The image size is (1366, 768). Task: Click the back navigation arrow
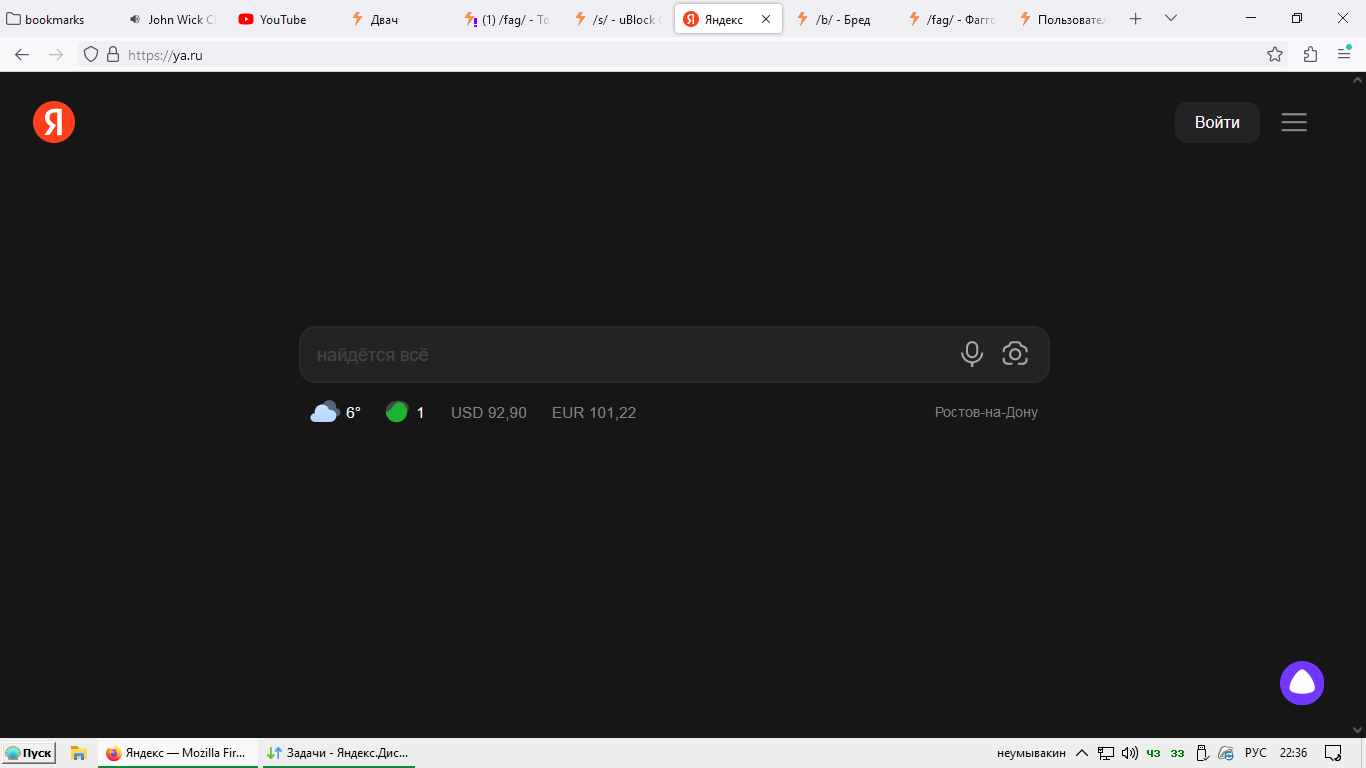(21, 54)
